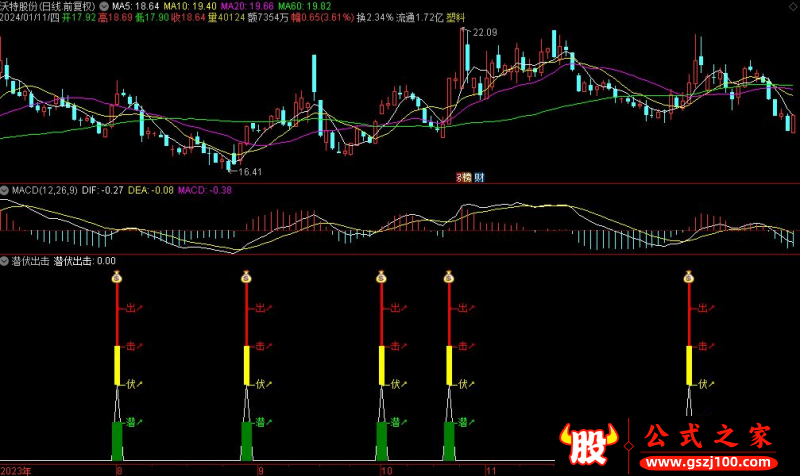
Task: Click the money bag icon atop the rightmost signal
Action: (689, 277)
